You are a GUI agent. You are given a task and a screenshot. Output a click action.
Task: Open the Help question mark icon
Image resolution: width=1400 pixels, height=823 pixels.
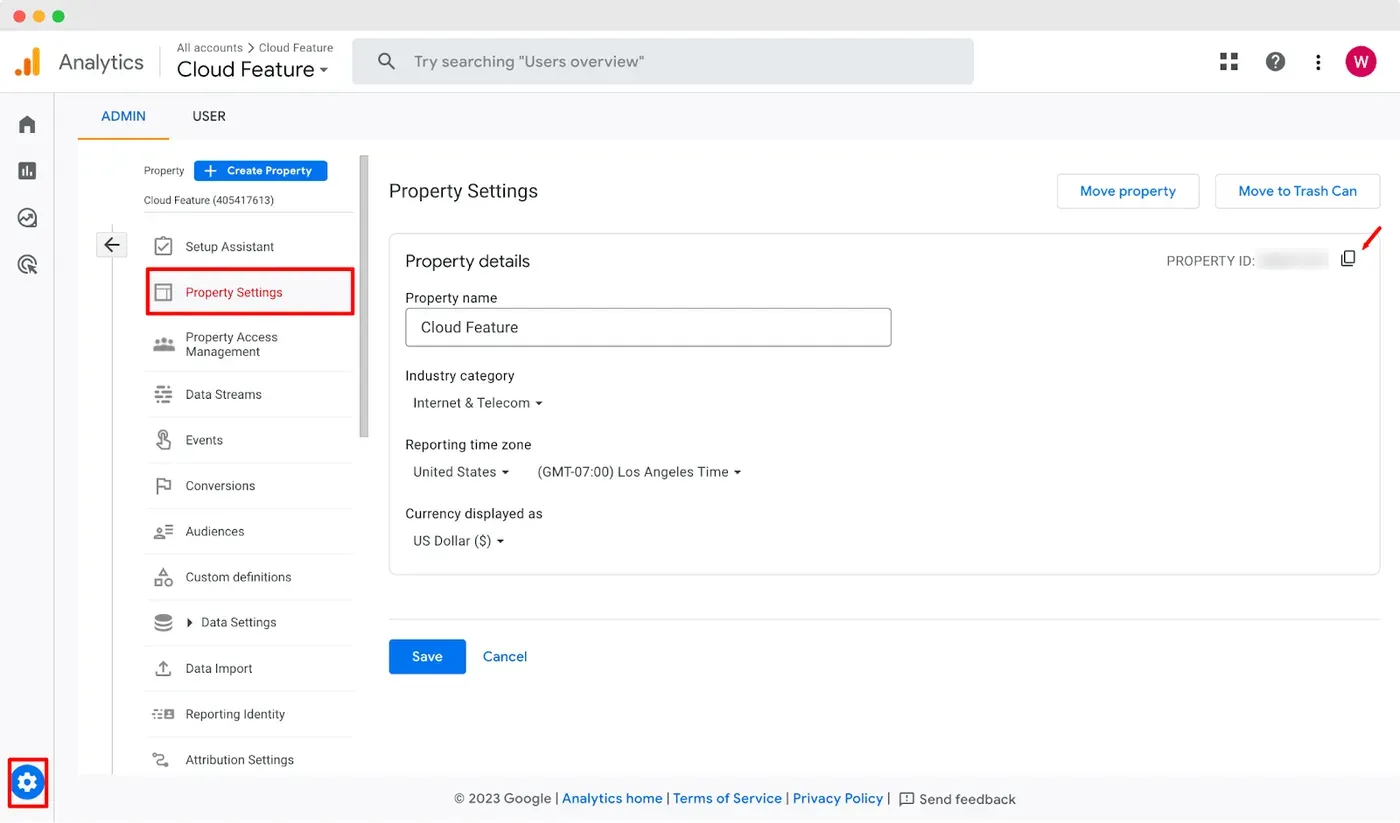click(1275, 62)
